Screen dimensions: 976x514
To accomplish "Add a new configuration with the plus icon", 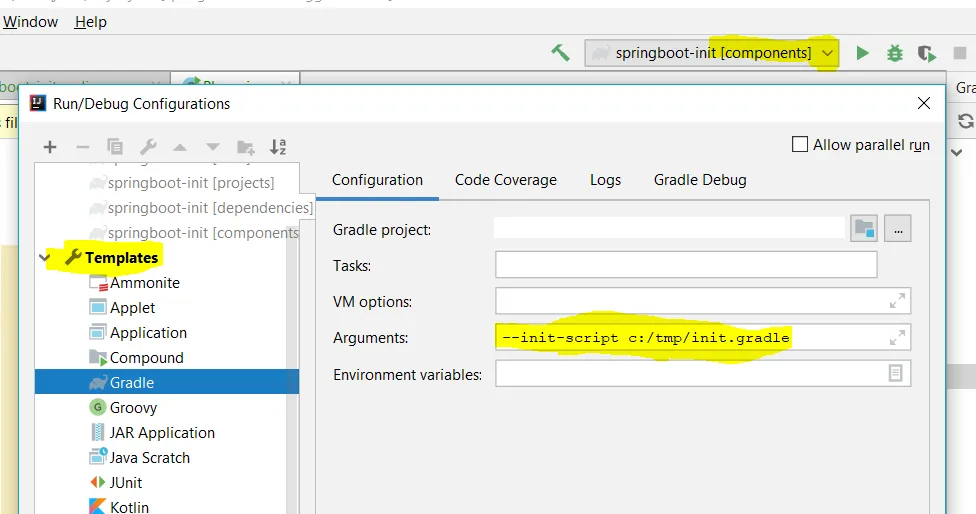I will 50,147.
